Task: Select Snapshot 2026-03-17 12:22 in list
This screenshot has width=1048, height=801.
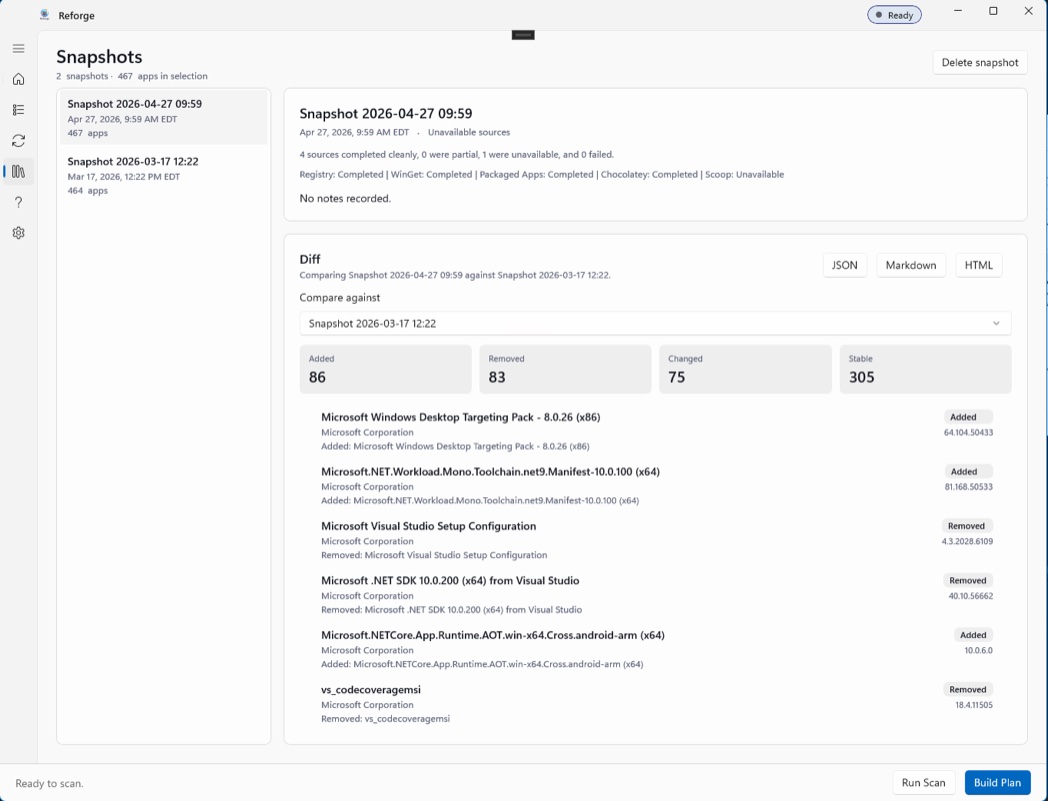Action: click(x=164, y=175)
